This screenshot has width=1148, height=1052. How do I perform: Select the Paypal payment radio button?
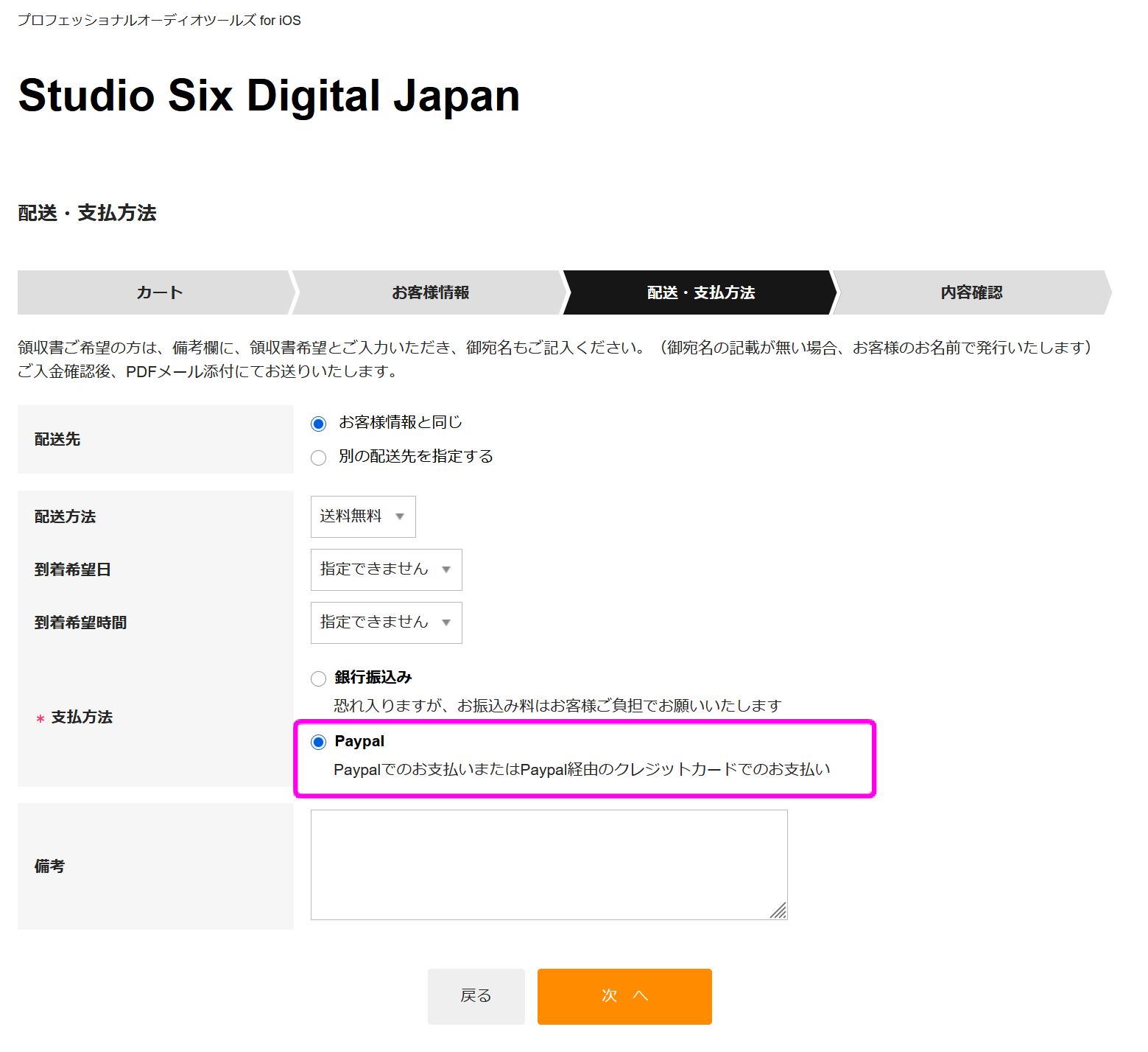[318, 742]
